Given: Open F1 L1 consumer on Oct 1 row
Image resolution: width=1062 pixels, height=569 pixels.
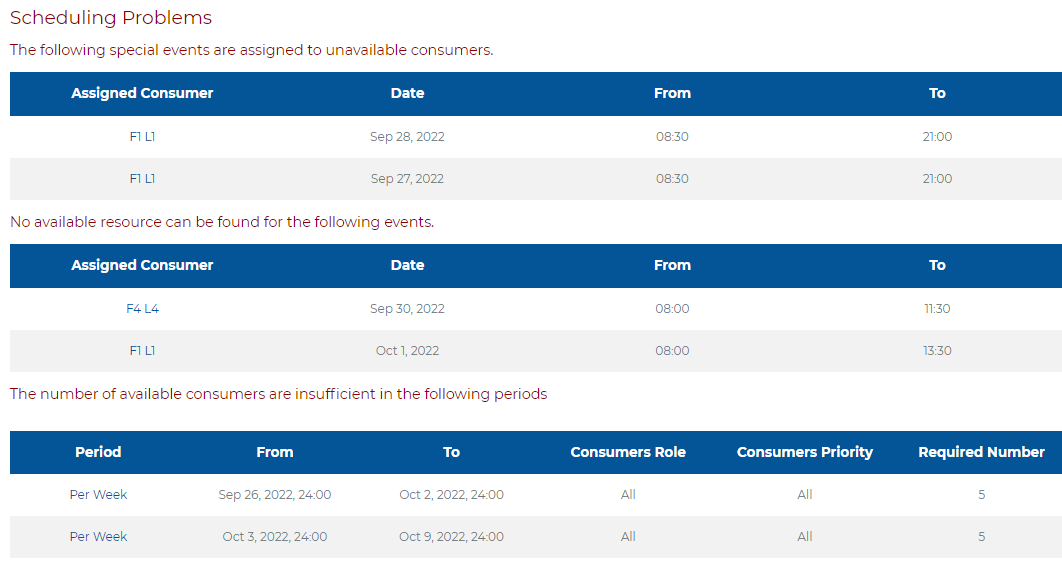Looking at the screenshot, I should [142, 351].
